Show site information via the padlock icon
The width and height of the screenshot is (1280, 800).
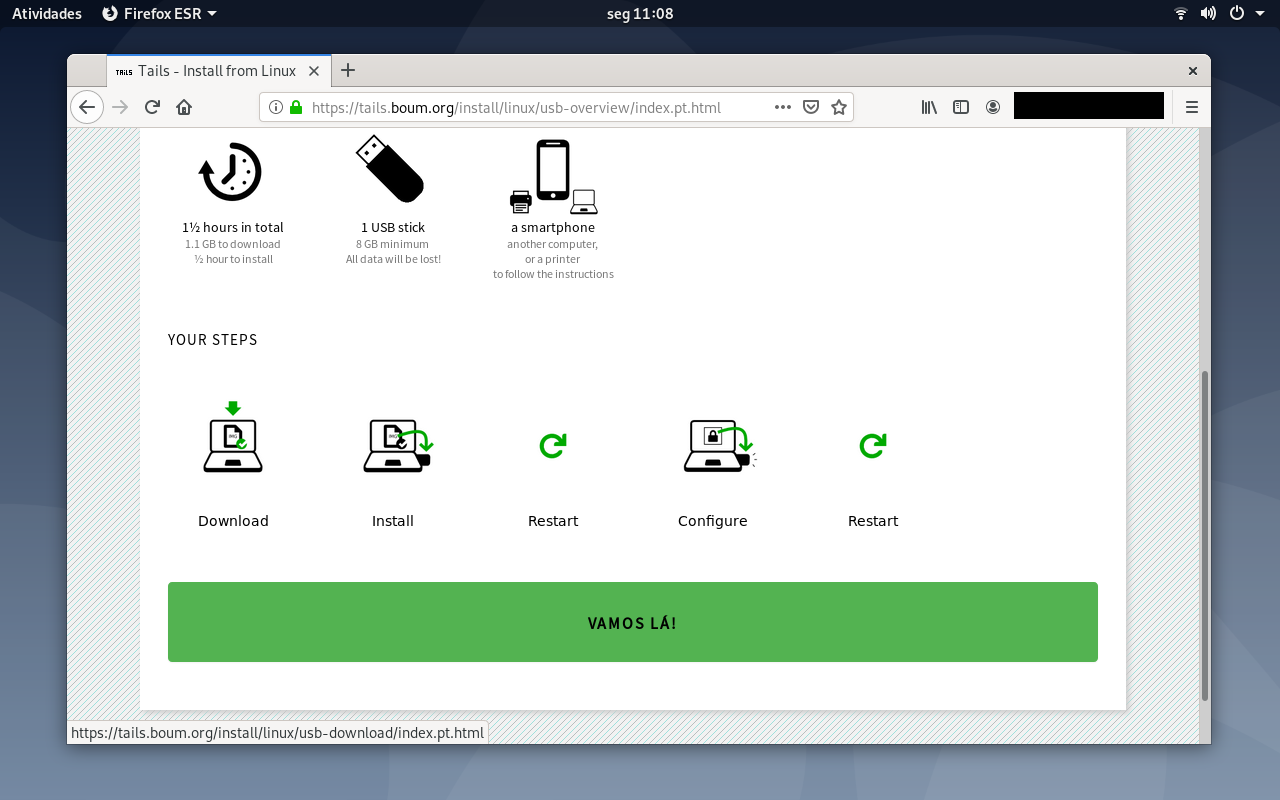tap(296, 107)
